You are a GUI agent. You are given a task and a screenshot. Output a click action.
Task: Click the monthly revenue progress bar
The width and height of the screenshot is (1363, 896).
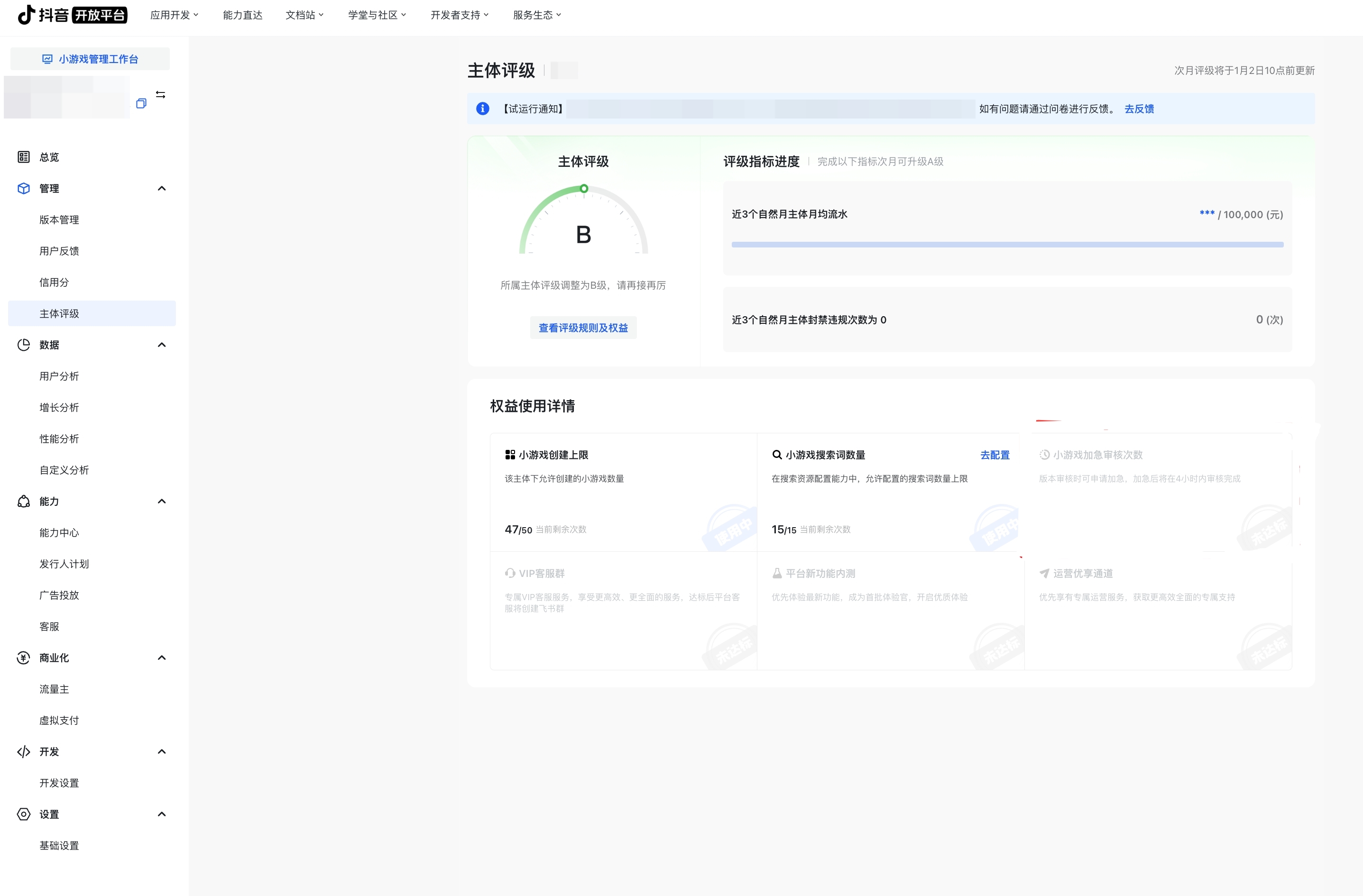(1007, 245)
